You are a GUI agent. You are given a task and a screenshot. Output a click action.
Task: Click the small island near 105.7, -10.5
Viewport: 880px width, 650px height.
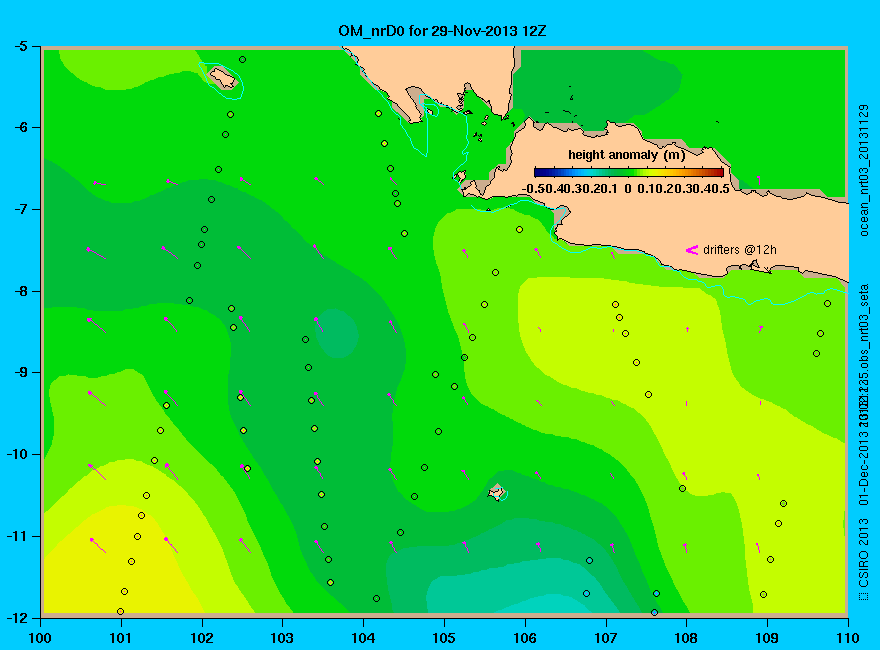[x=497, y=493]
